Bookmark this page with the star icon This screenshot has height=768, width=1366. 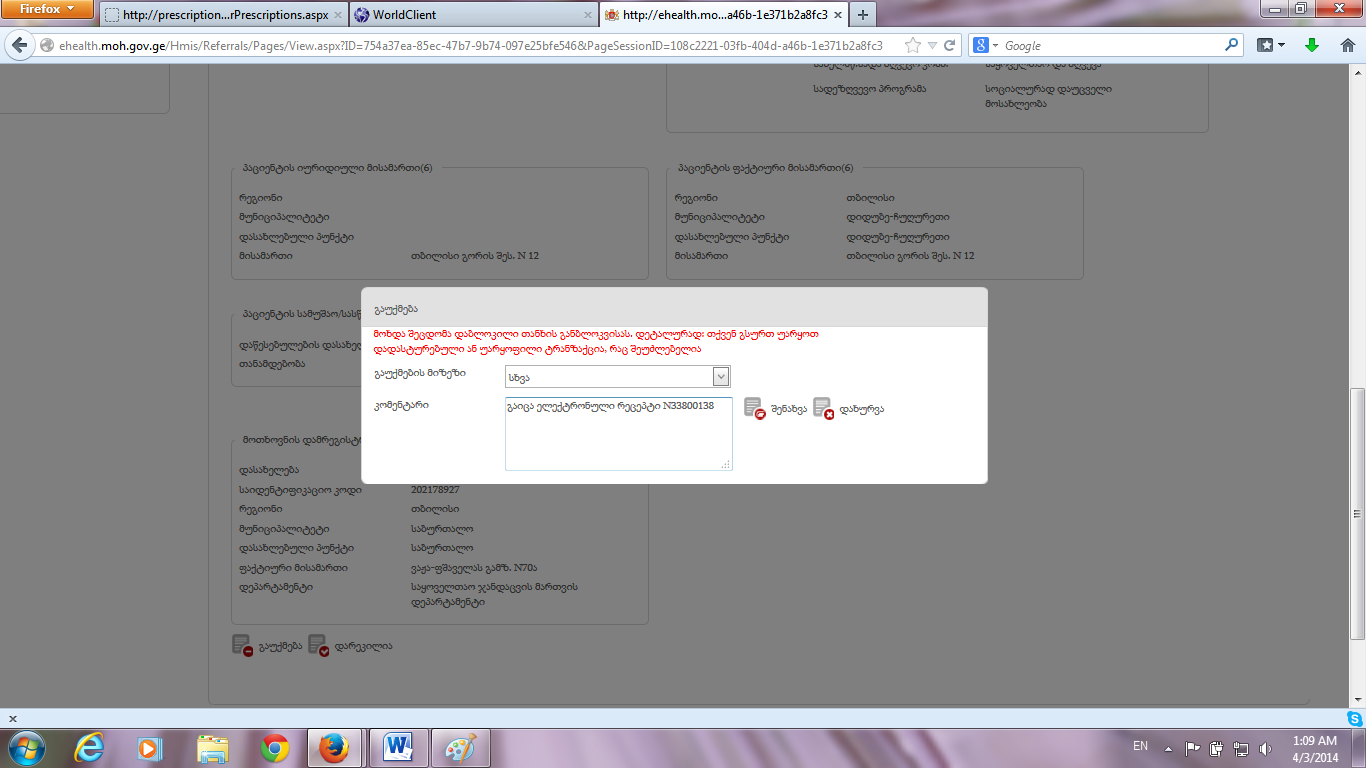pos(912,46)
